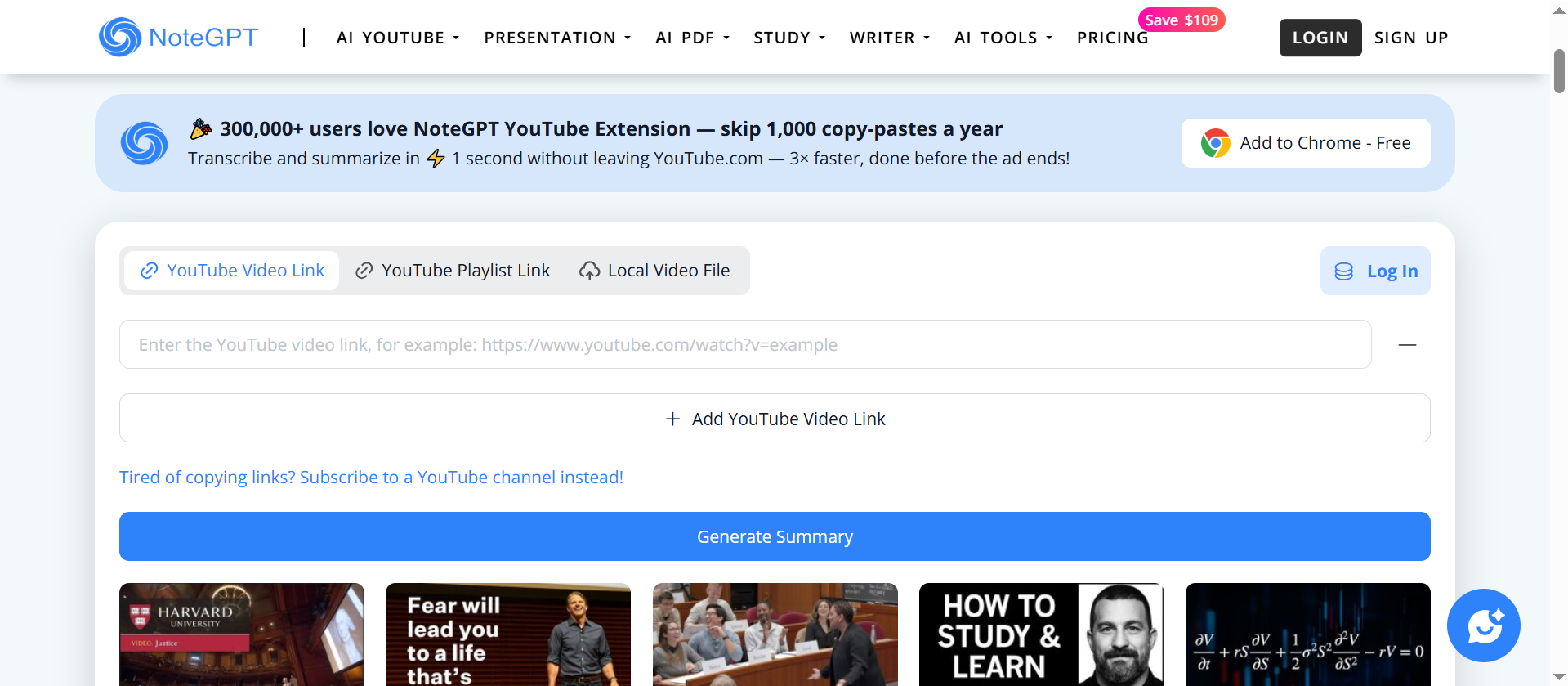Click into the YouTube video link field
The height and width of the screenshot is (686, 1568).
[744, 344]
